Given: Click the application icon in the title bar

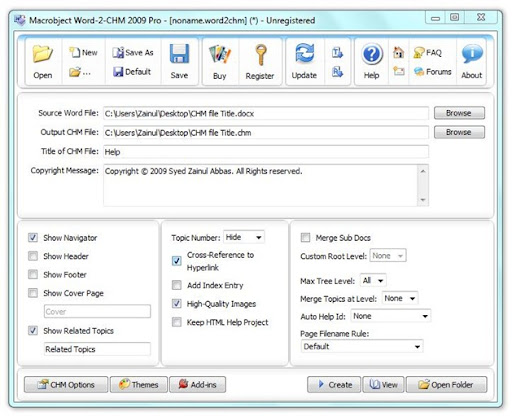Looking at the screenshot, I should pyautogui.click(x=20, y=20).
